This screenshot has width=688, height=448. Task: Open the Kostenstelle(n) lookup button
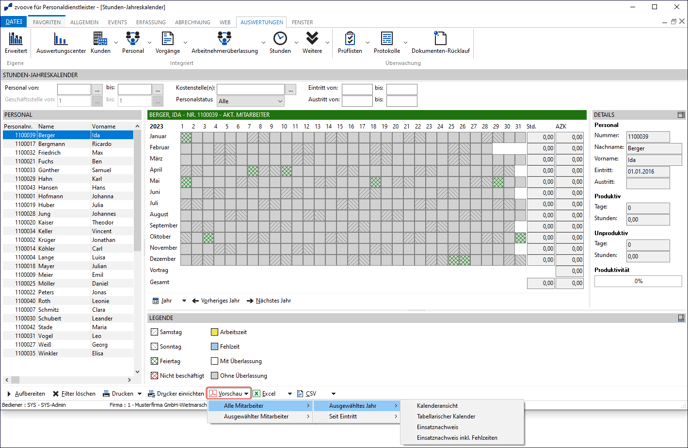point(290,90)
